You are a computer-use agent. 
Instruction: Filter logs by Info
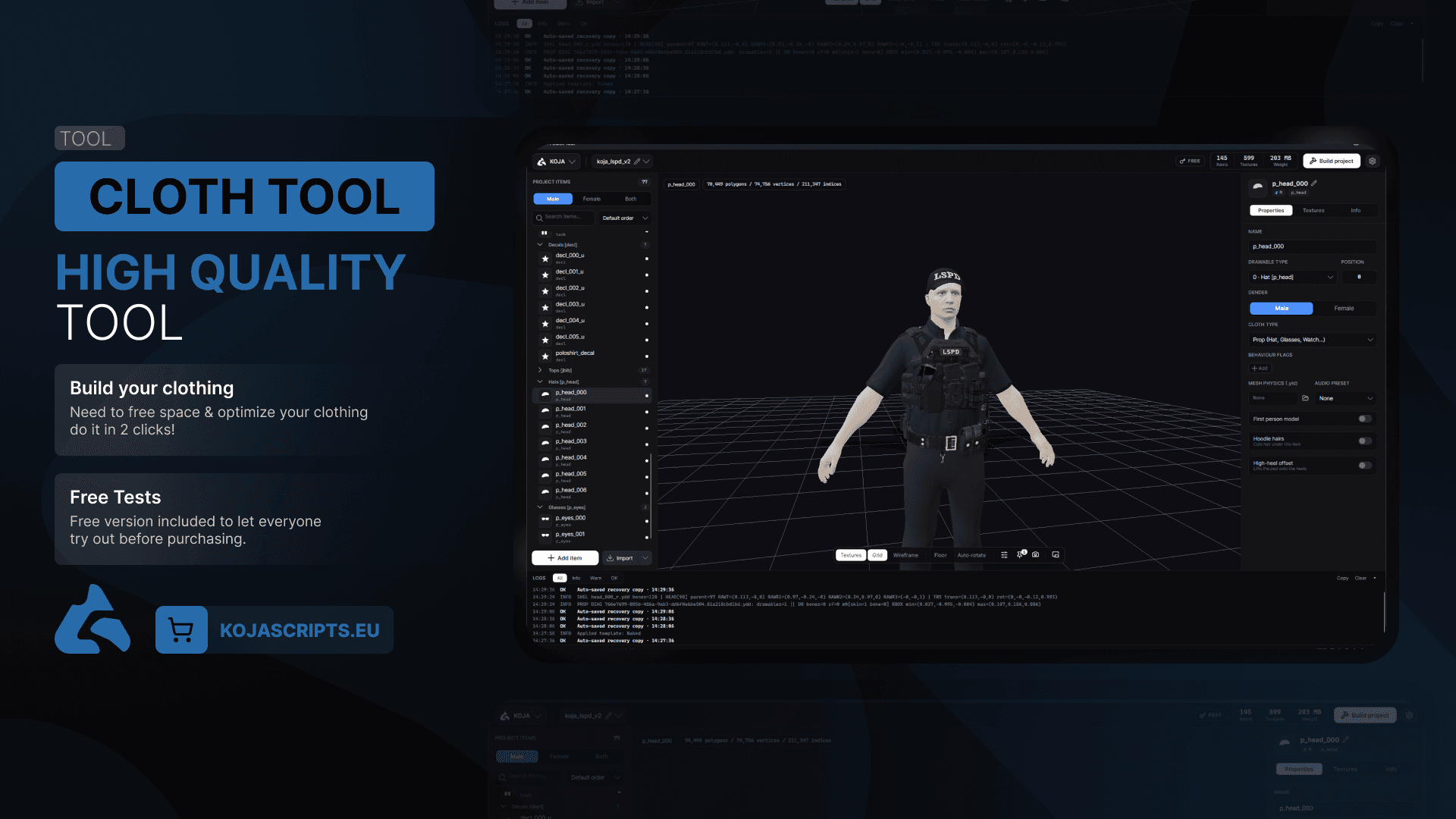tap(576, 578)
